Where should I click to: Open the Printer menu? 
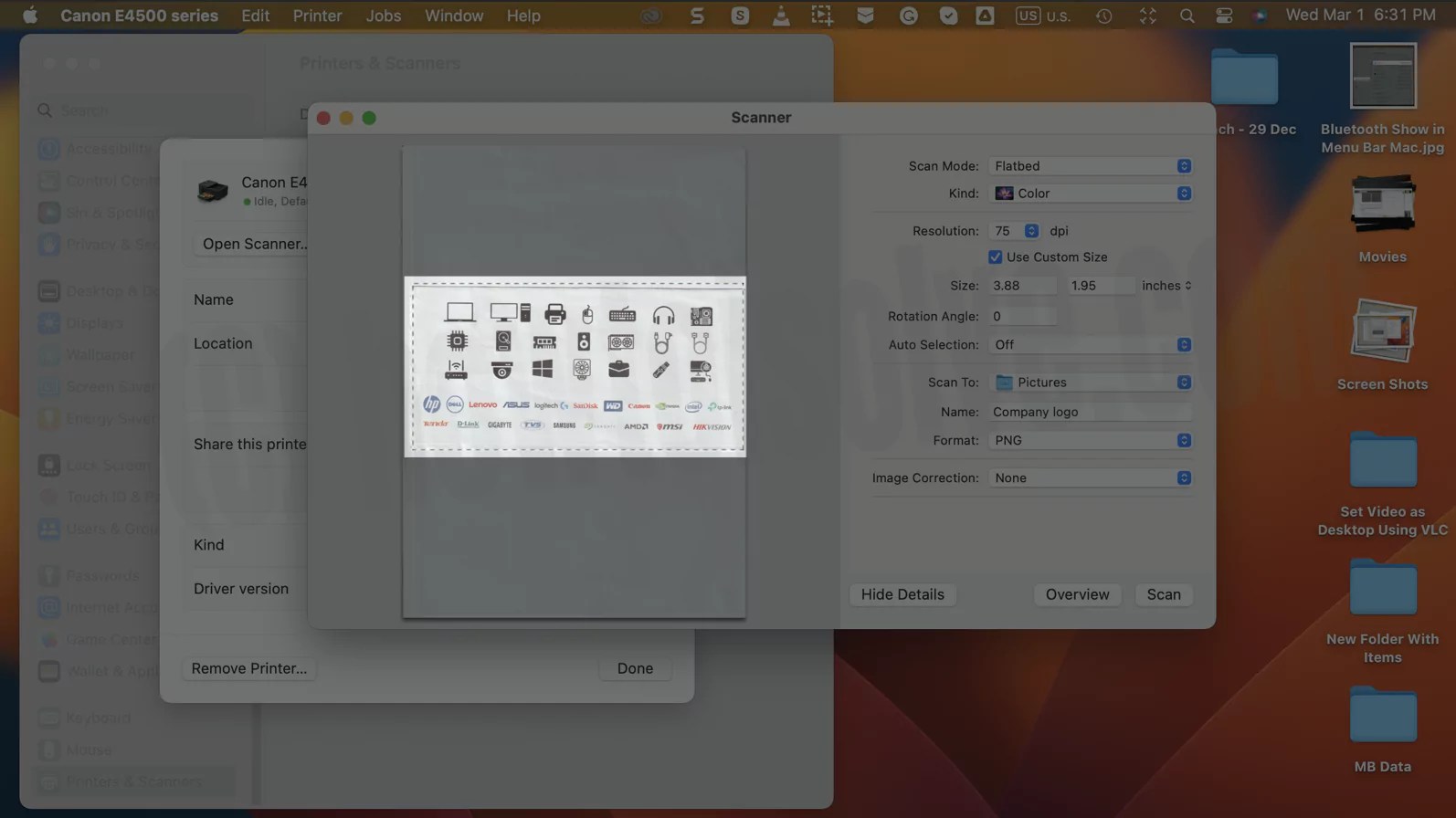pos(317,16)
